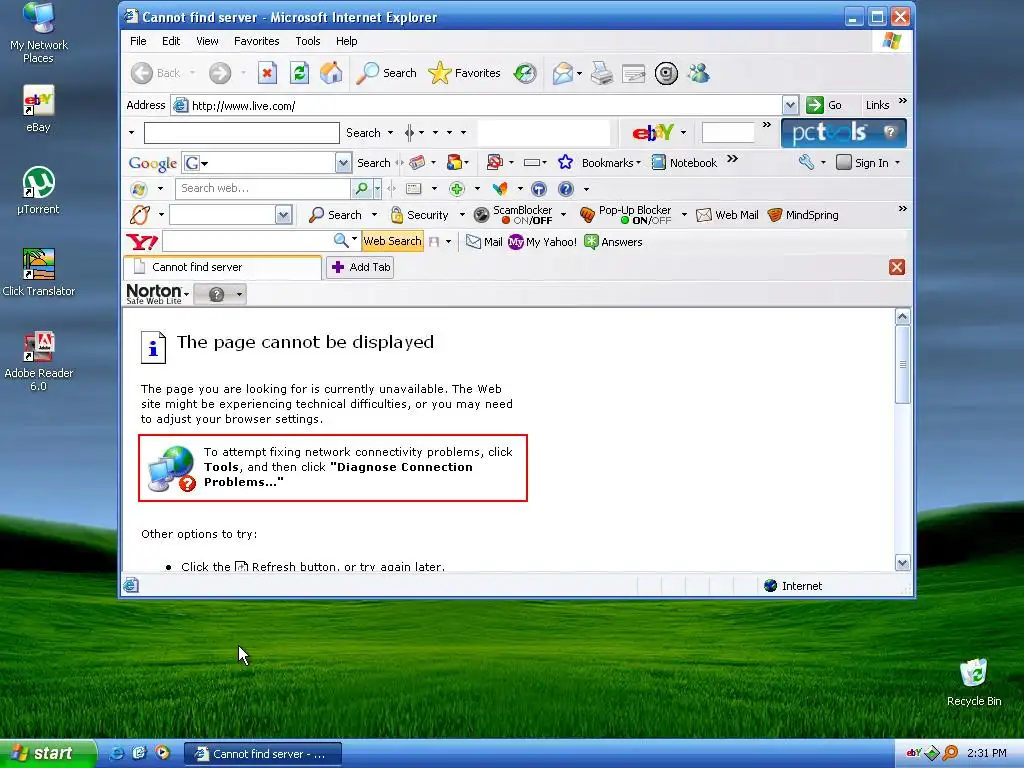1024x768 pixels.
Task: Open the View menu
Action: [207, 41]
